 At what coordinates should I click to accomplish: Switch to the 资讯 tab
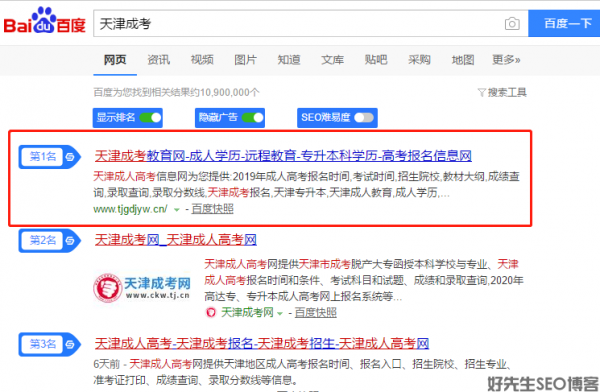click(x=158, y=60)
